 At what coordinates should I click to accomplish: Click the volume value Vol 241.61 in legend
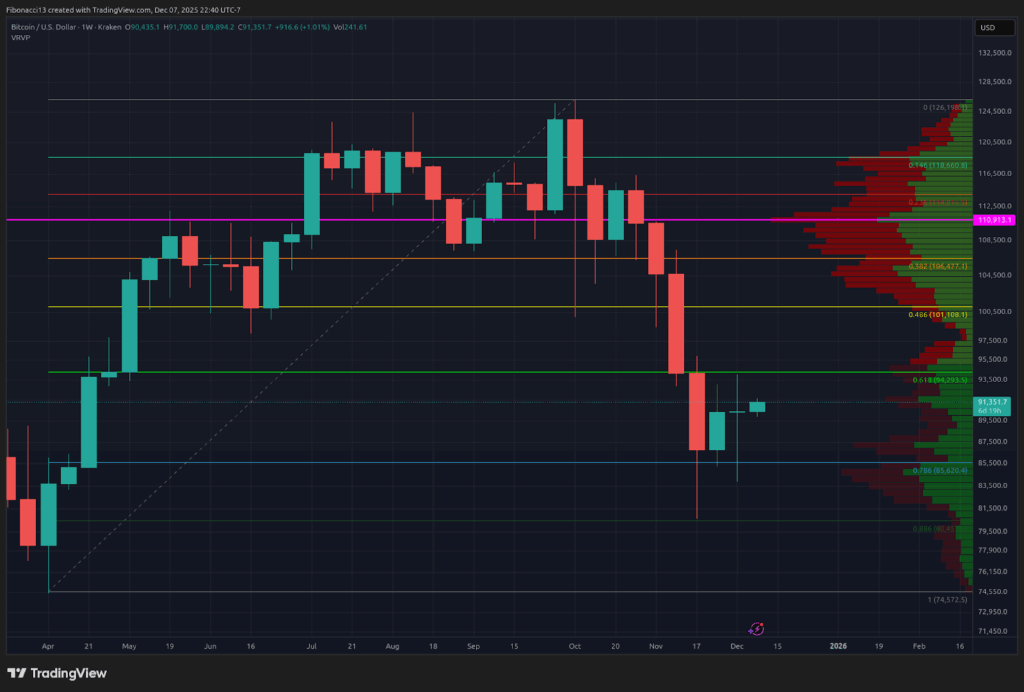click(x=350, y=29)
